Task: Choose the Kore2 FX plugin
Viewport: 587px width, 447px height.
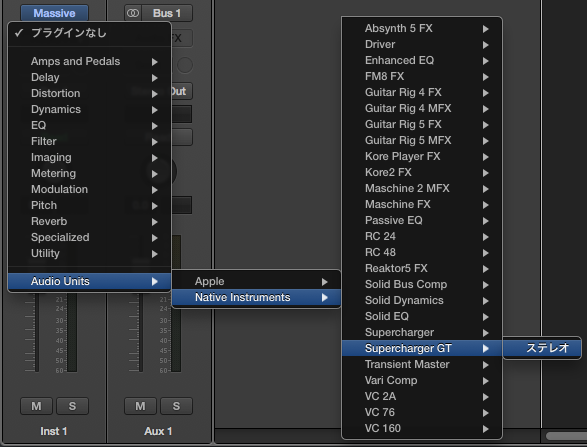Action: click(422, 173)
